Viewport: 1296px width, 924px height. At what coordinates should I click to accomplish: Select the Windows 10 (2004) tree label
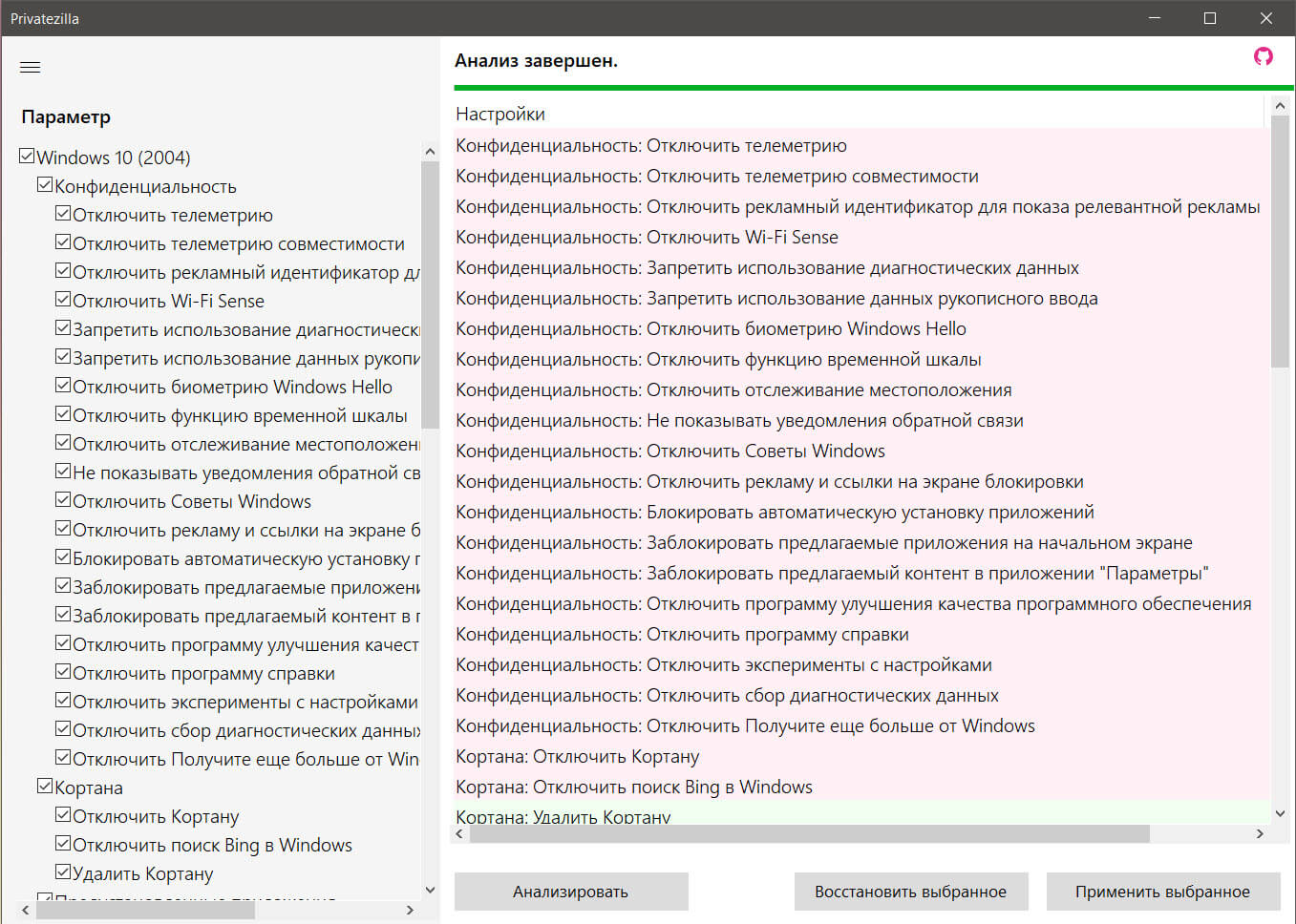(x=114, y=157)
